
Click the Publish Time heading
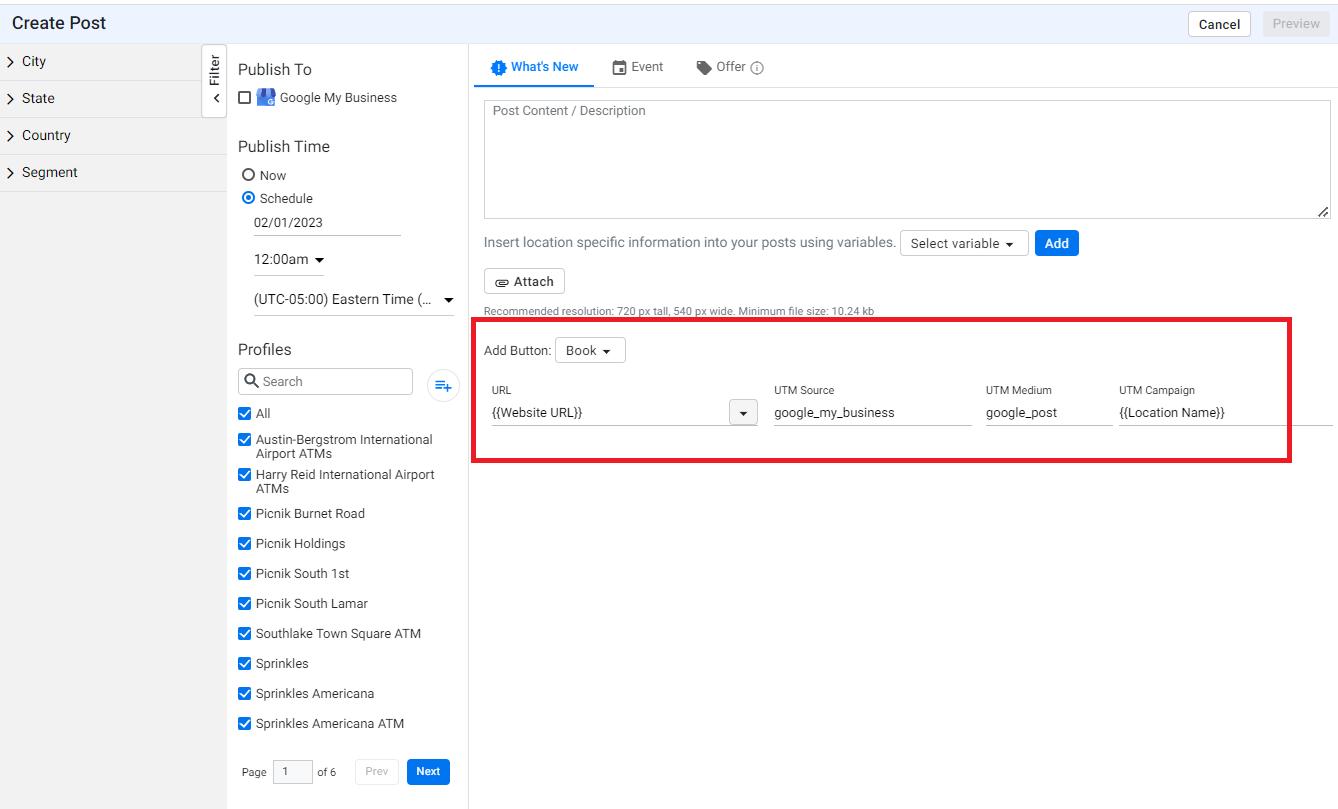tap(284, 147)
